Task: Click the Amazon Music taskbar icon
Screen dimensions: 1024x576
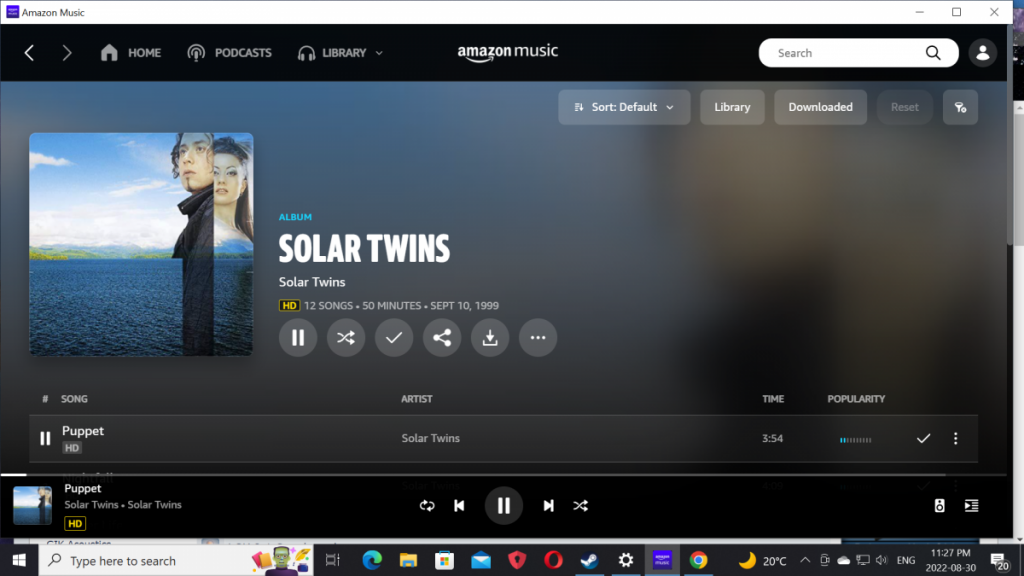Action: [x=662, y=560]
